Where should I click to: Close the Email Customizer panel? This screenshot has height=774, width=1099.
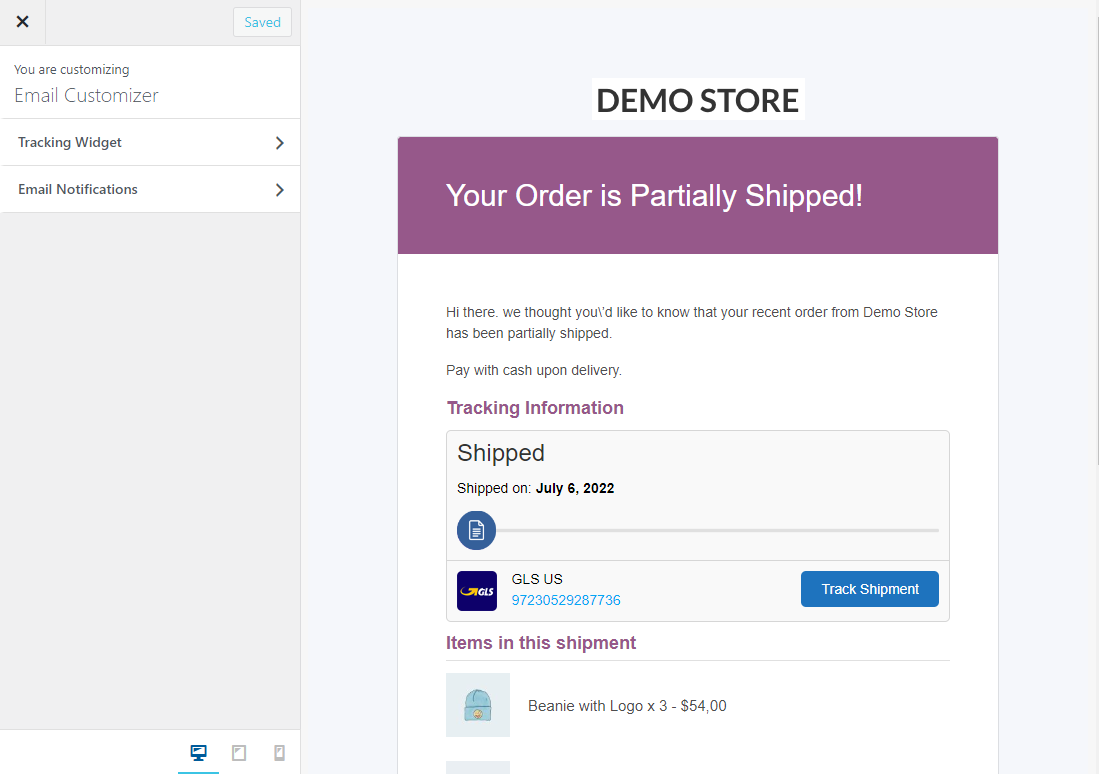22,21
